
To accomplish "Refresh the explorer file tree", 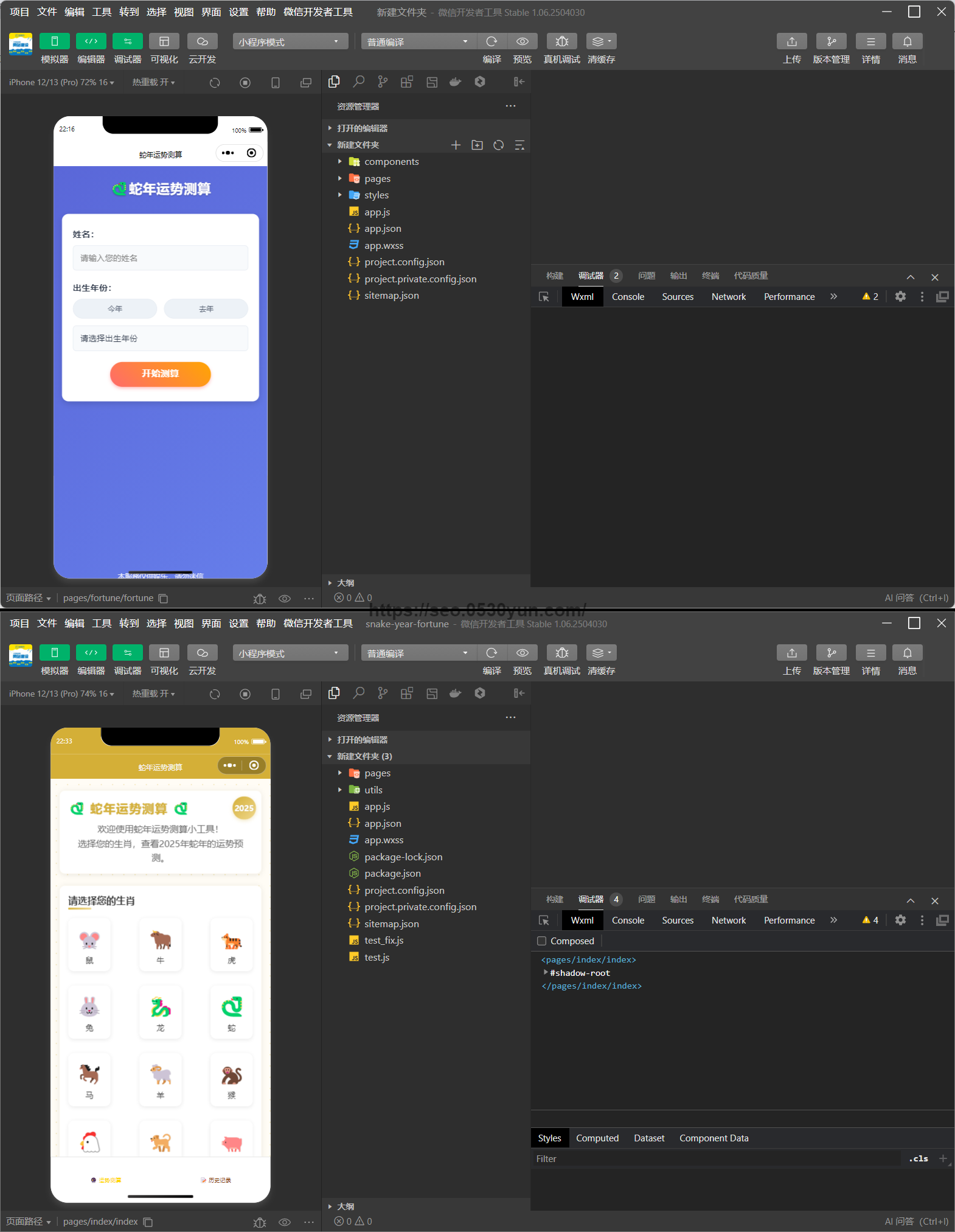I will tap(498, 145).
